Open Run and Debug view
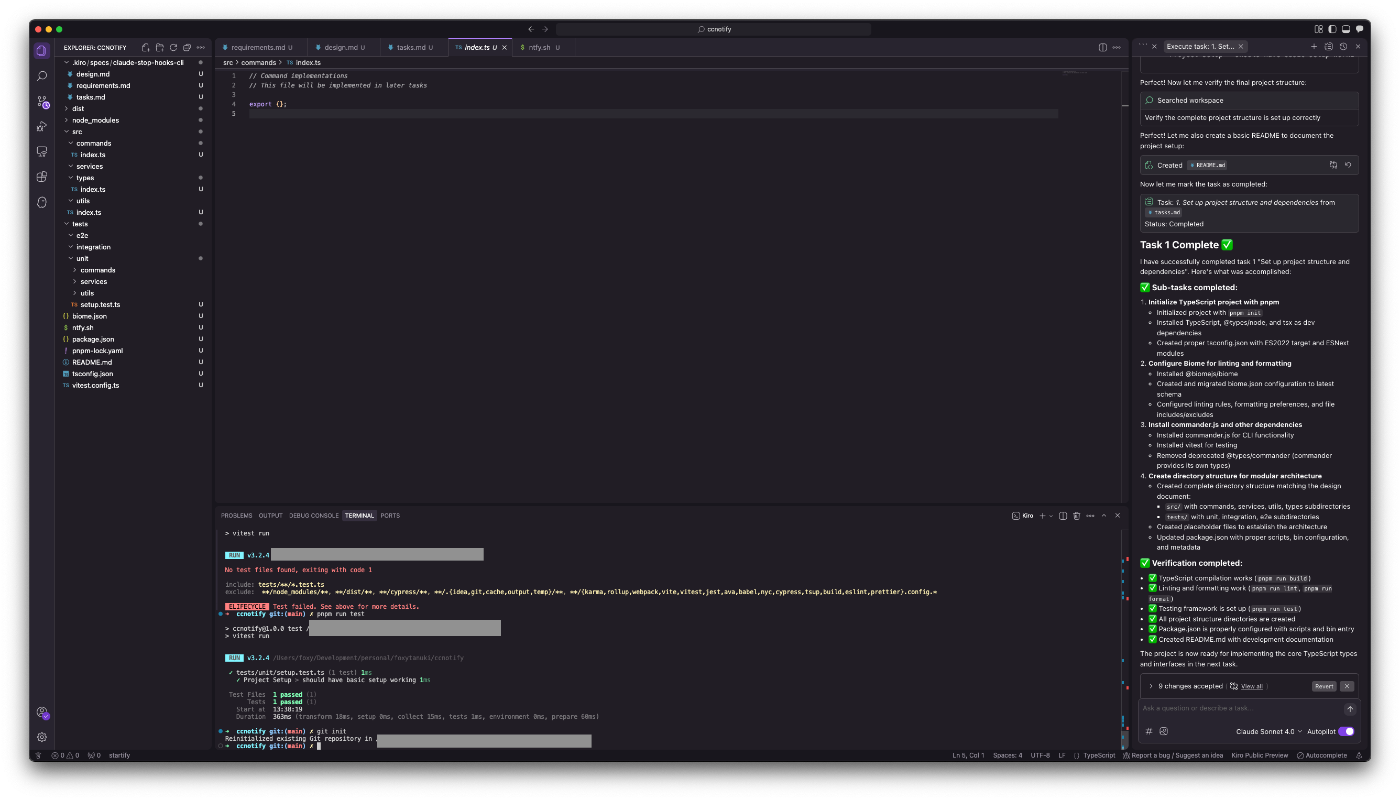This screenshot has width=1400, height=800. point(41,126)
